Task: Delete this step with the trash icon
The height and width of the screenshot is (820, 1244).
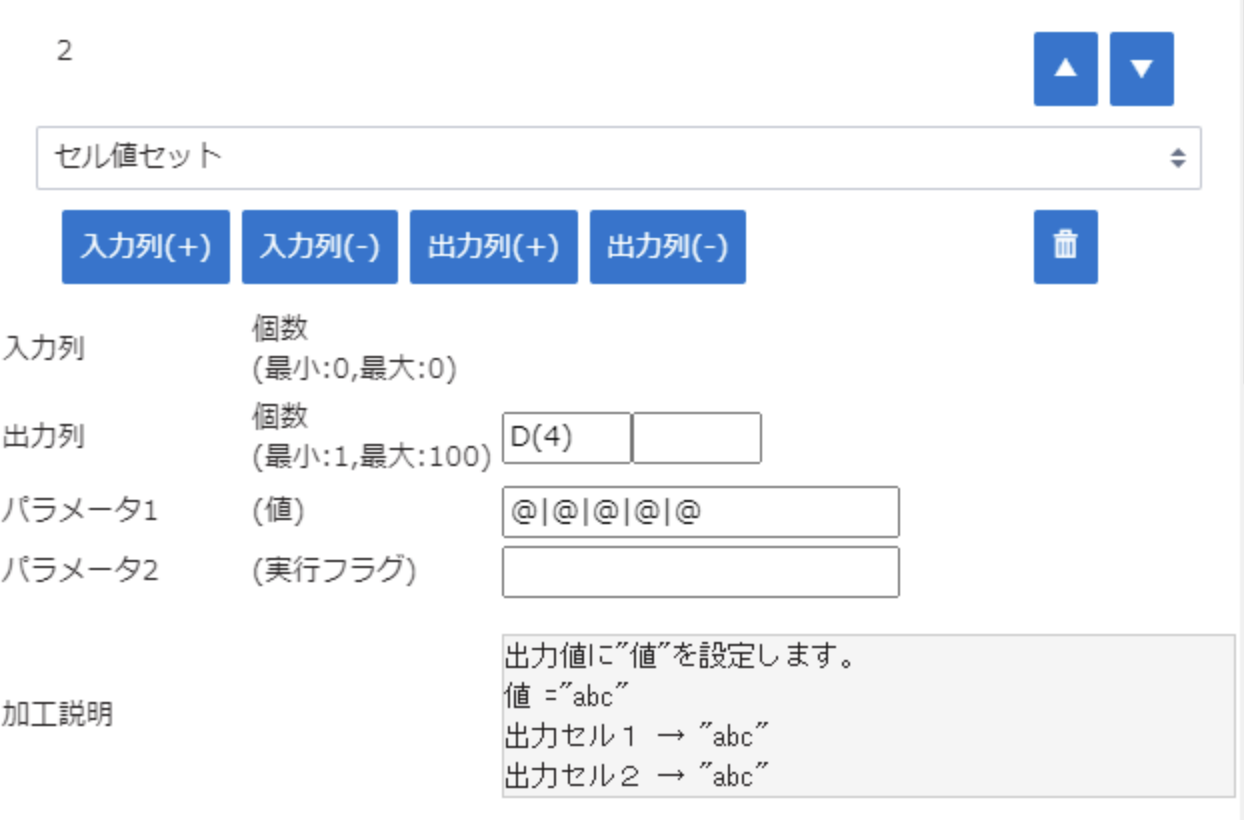Action: click(x=1065, y=246)
